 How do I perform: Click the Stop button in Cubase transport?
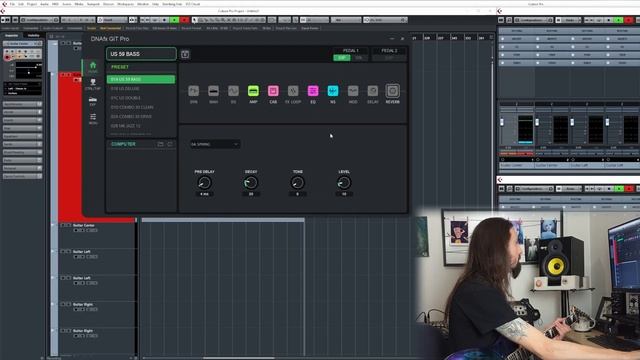(165, 20)
